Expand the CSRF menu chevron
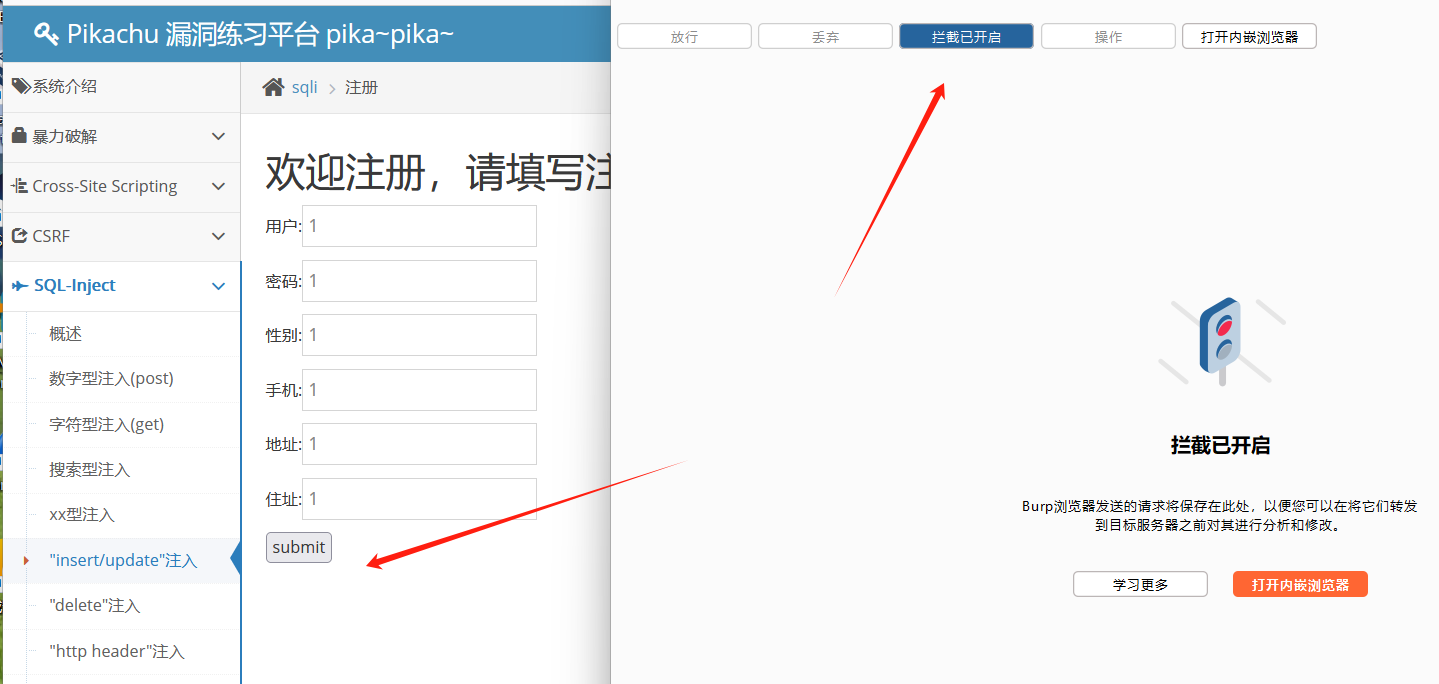The height and width of the screenshot is (684, 1439). point(219,236)
